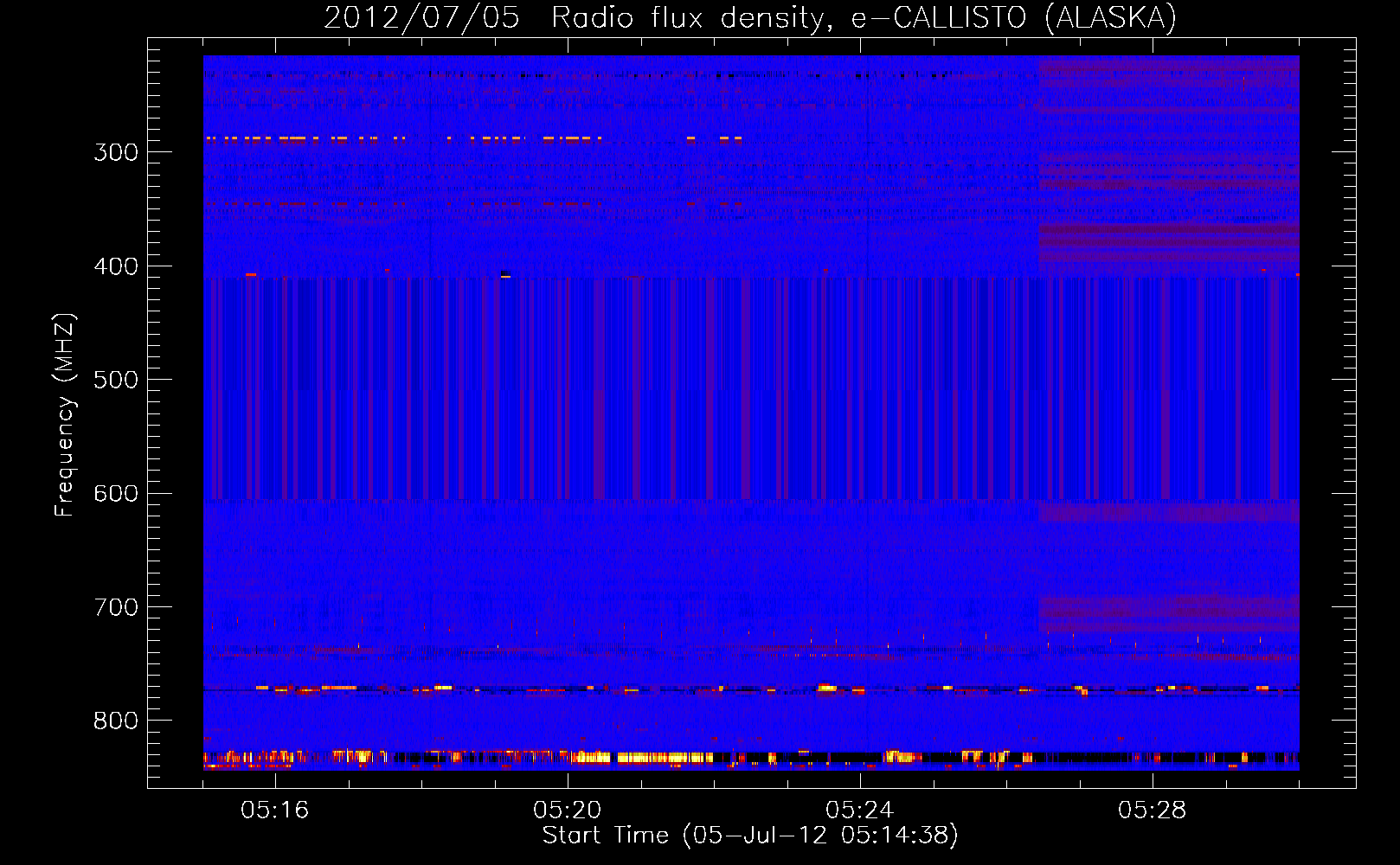Click the plot title 'Radio flux density, e-CALLISTO (ALASKA)'

(864, 18)
